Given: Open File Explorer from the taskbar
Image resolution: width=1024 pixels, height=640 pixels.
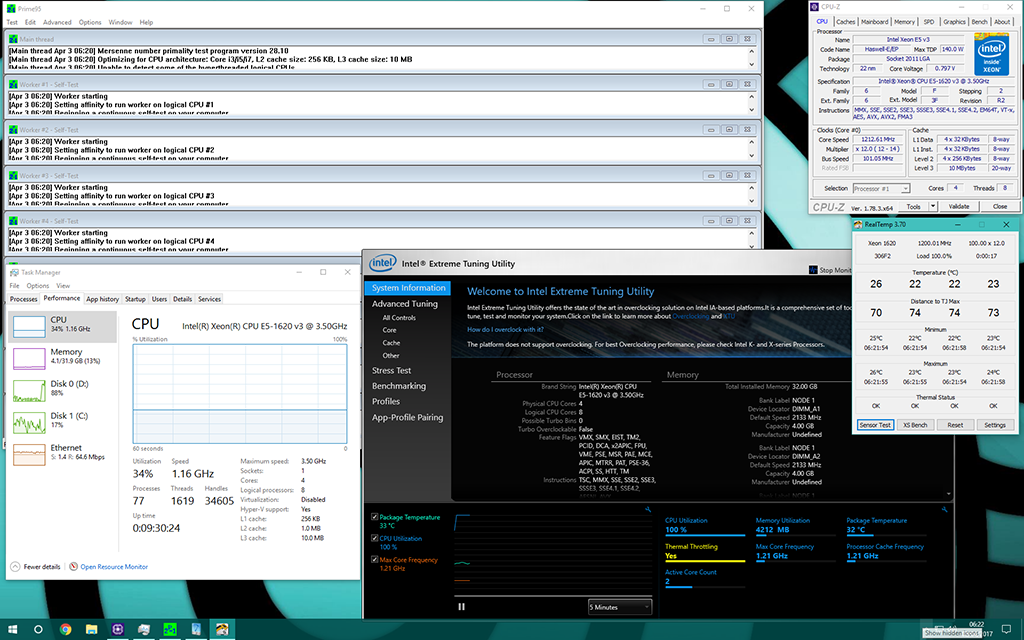Looking at the screenshot, I should tap(91, 630).
